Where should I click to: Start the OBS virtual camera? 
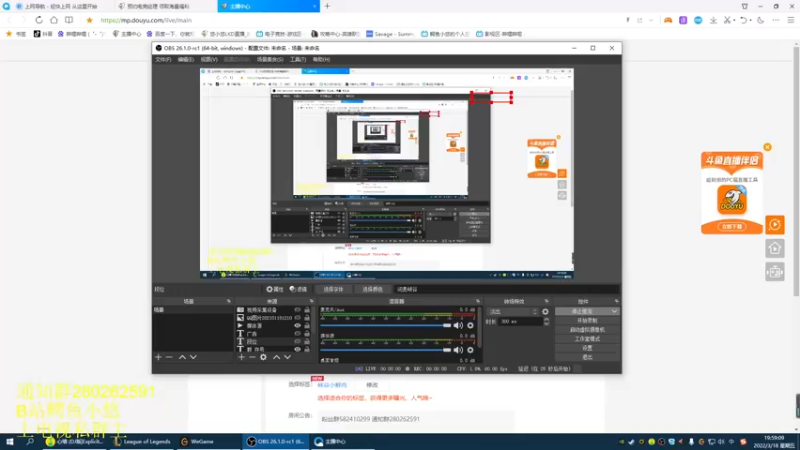pyautogui.click(x=587, y=330)
